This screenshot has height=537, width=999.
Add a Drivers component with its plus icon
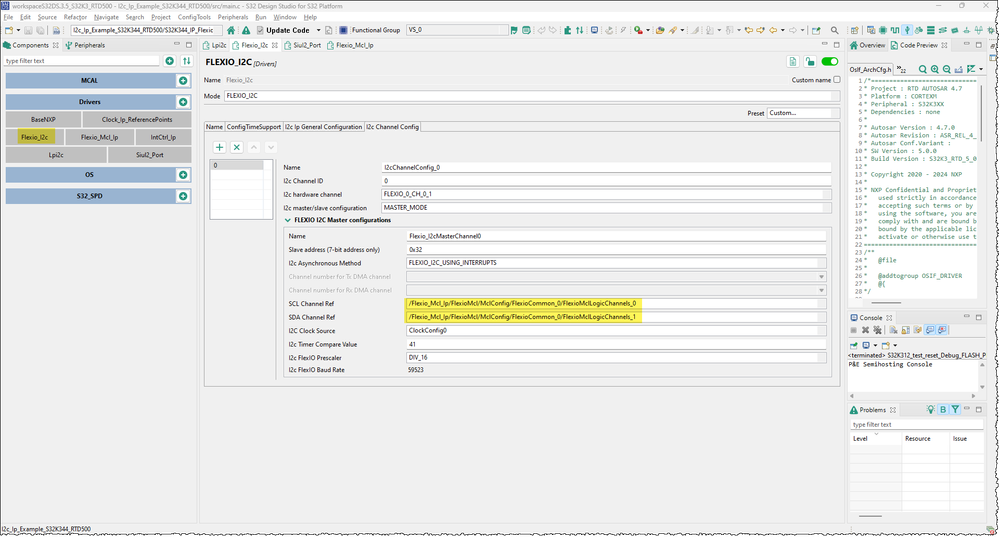(183, 102)
